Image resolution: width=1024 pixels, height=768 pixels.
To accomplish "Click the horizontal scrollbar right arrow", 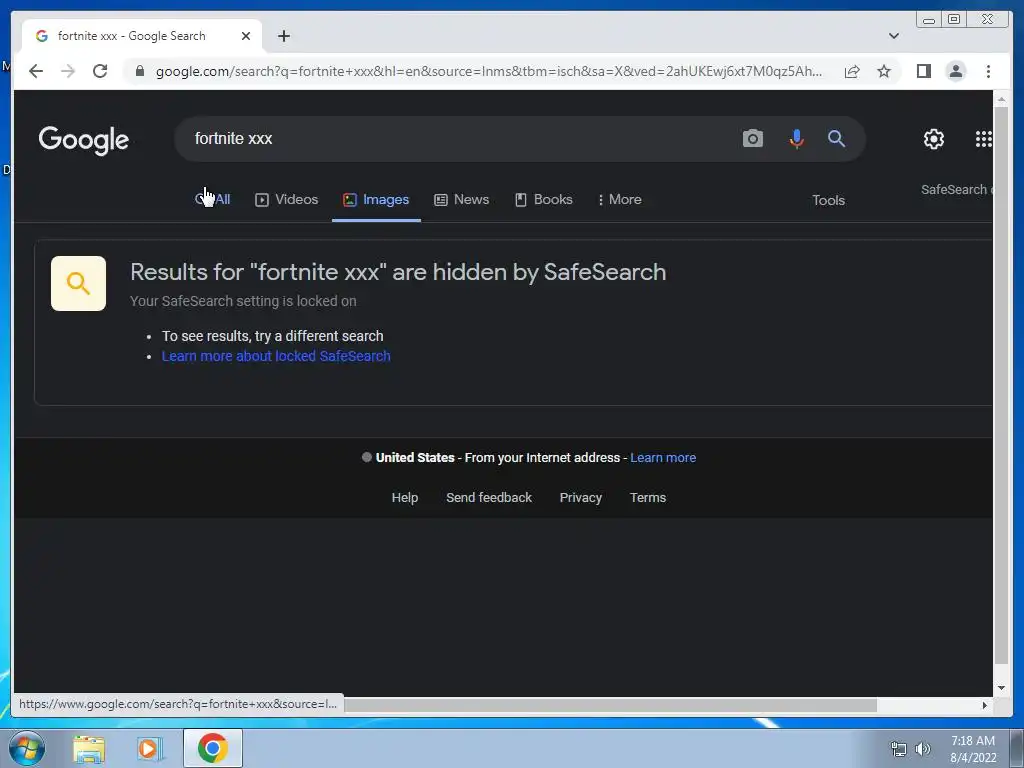I will (x=985, y=705).
